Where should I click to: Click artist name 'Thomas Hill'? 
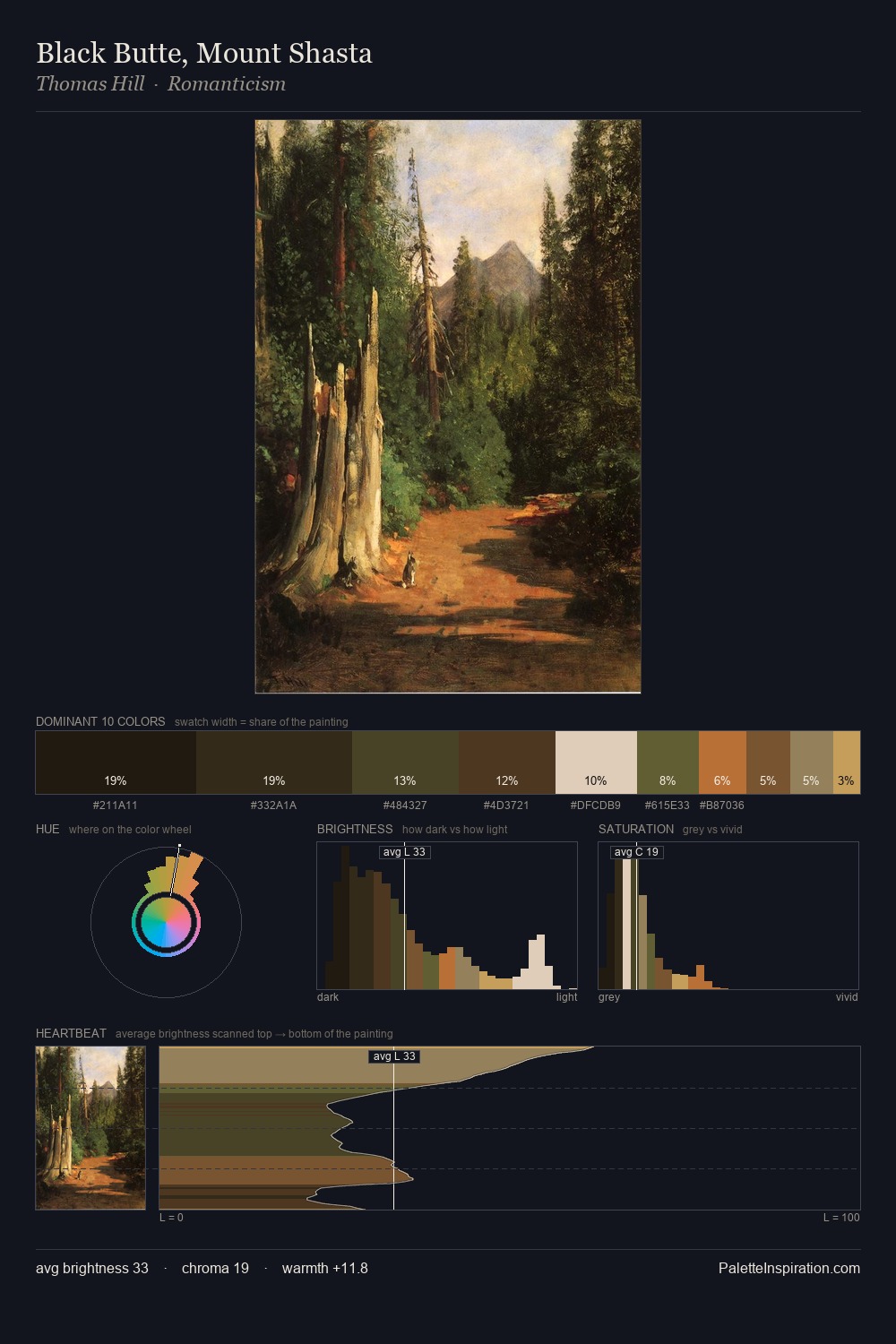(90, 83)
